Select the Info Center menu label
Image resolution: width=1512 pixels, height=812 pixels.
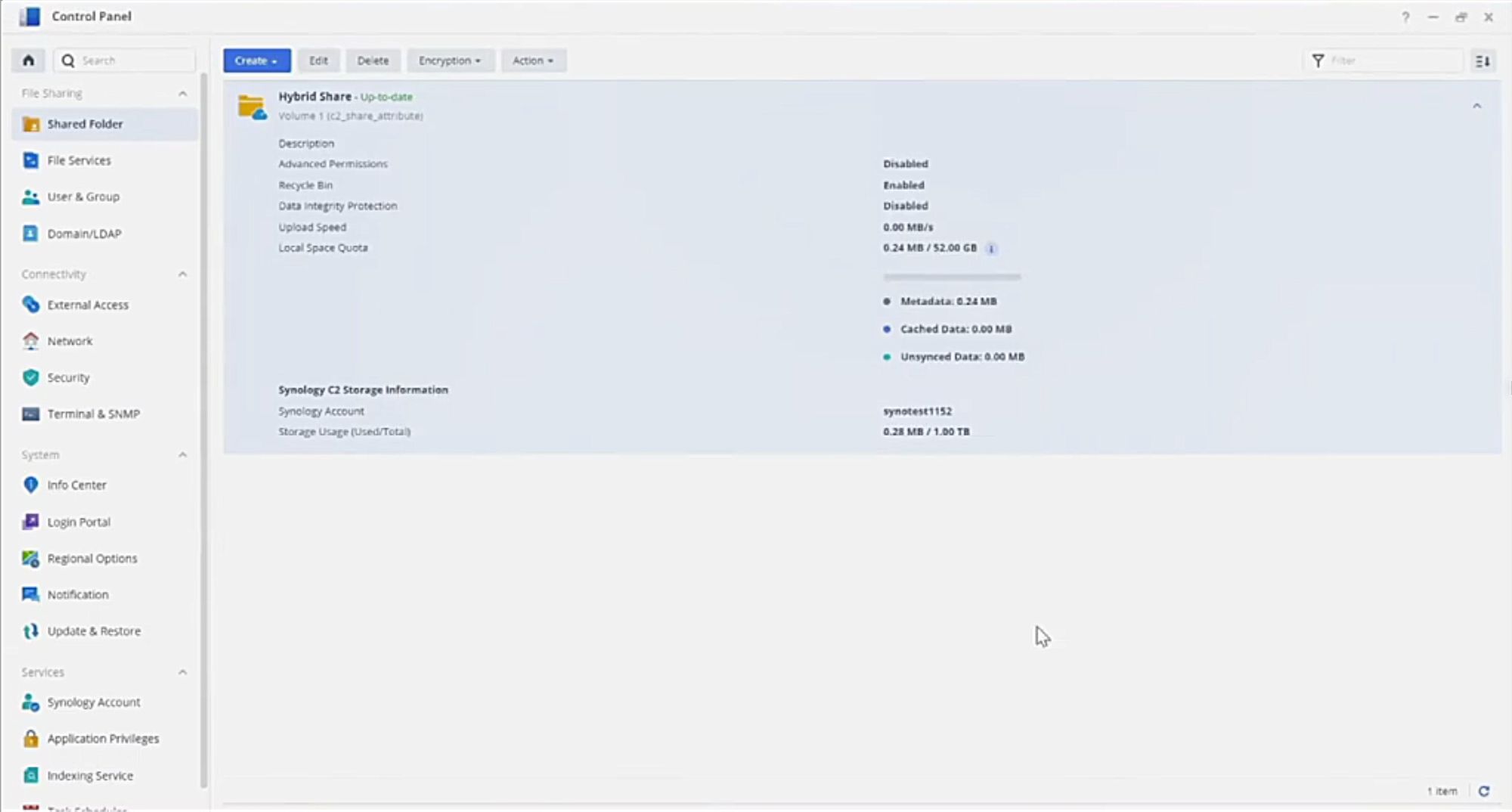point(76,485)
